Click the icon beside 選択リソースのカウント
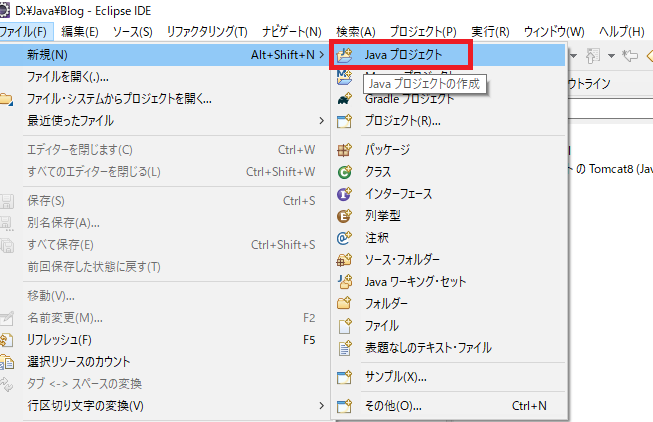The image size is (653, 422). coord(7,362)
